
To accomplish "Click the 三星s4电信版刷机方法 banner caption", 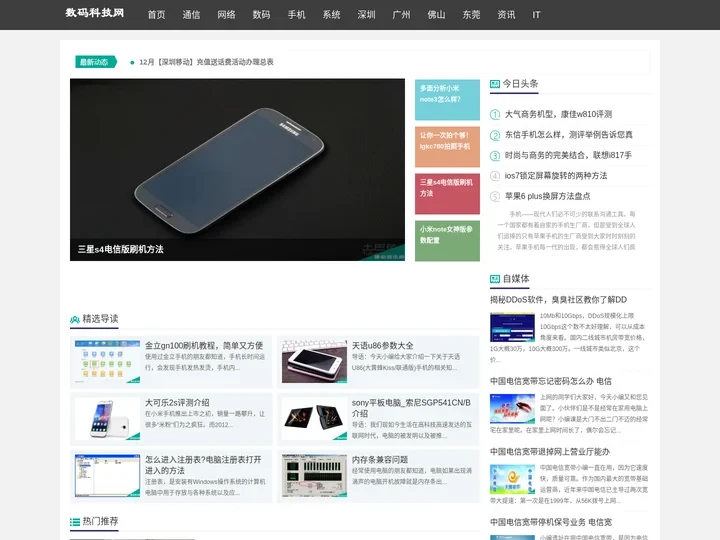I will coord(120,249).
